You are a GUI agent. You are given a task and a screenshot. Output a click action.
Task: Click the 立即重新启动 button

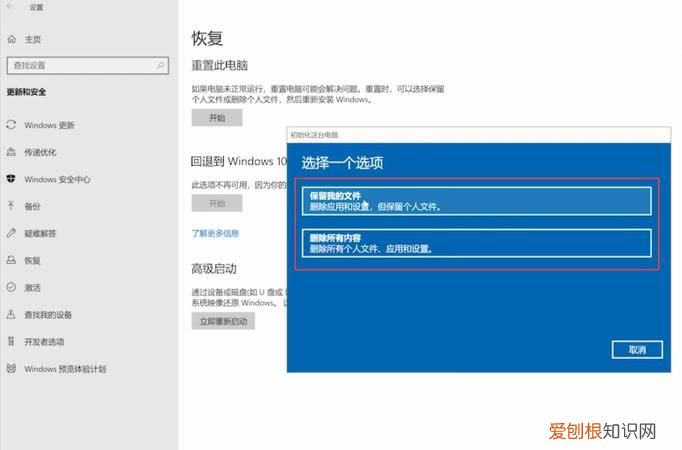tap(223, 321)
